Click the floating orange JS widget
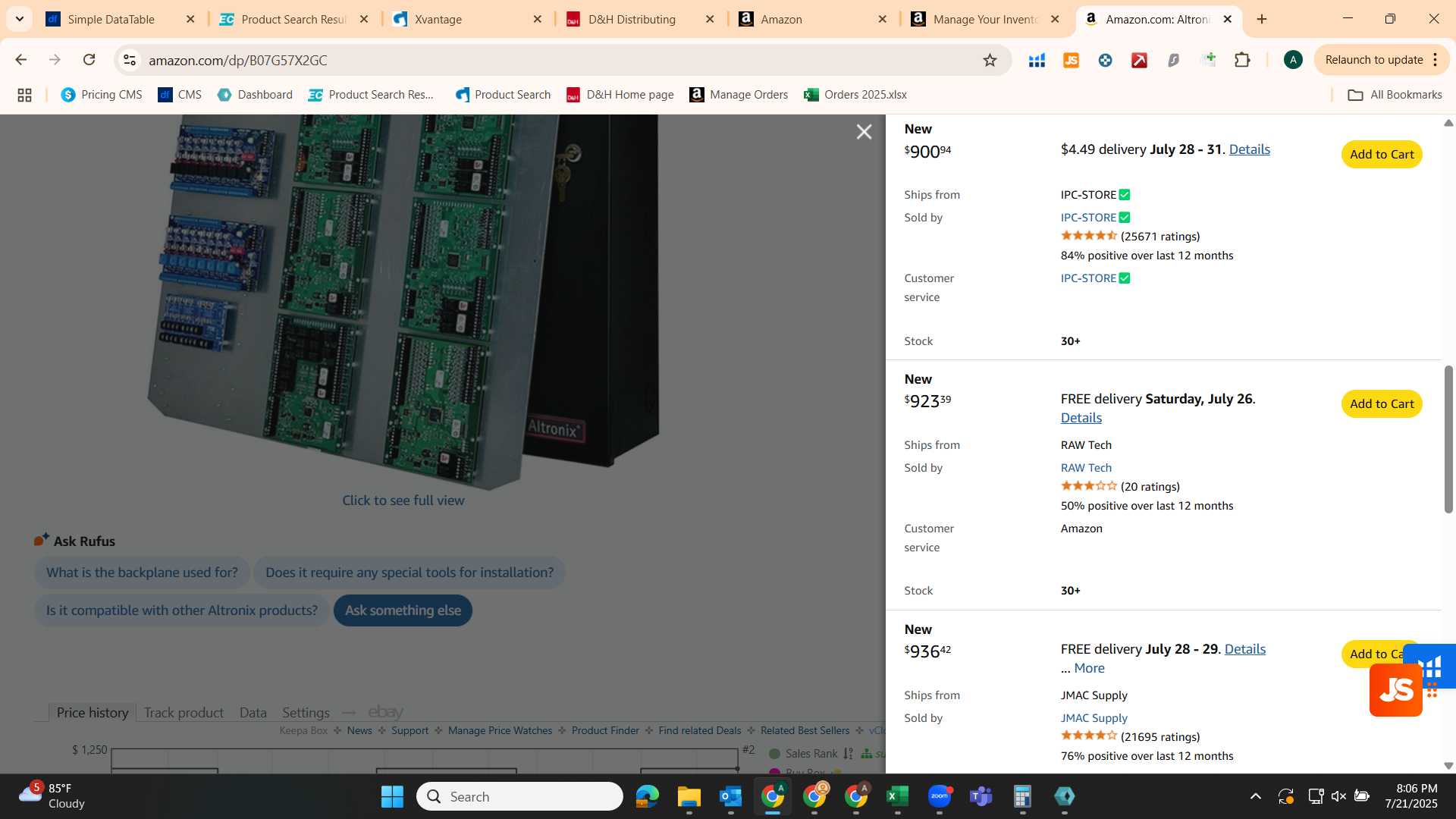 [x=1395, y=690]
